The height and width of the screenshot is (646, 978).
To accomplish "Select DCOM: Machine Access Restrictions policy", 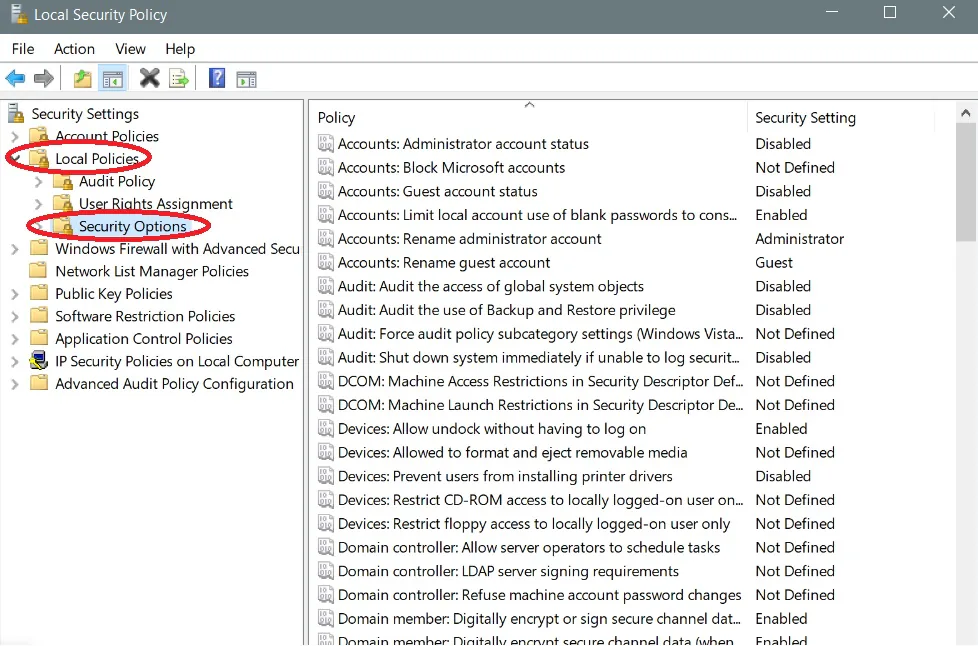I will (x=540, y=381).
